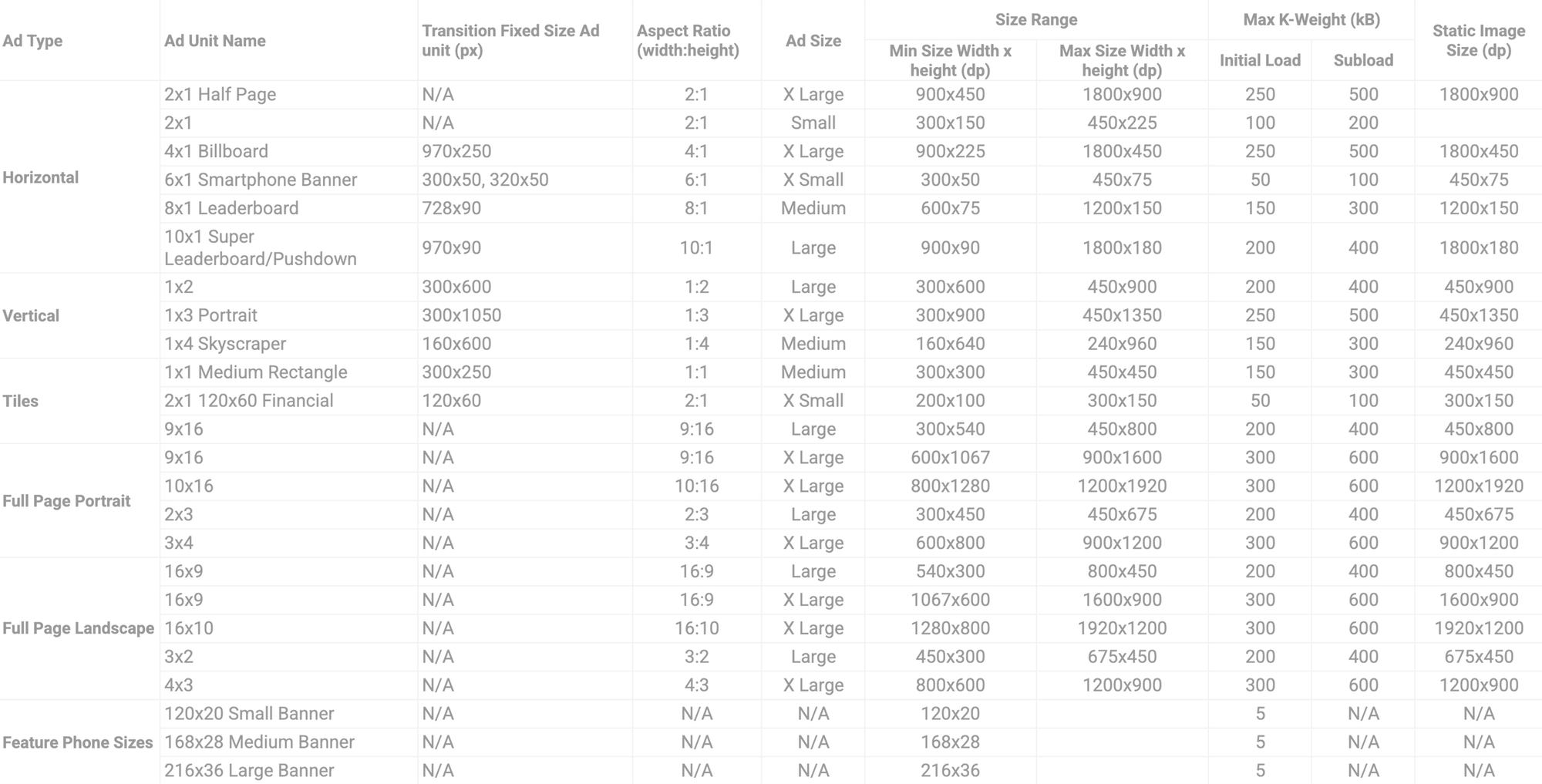Select the '4x1 Billboard' ad unit cell
This screenshot has width=1542, height=784.
coord(216,151)
